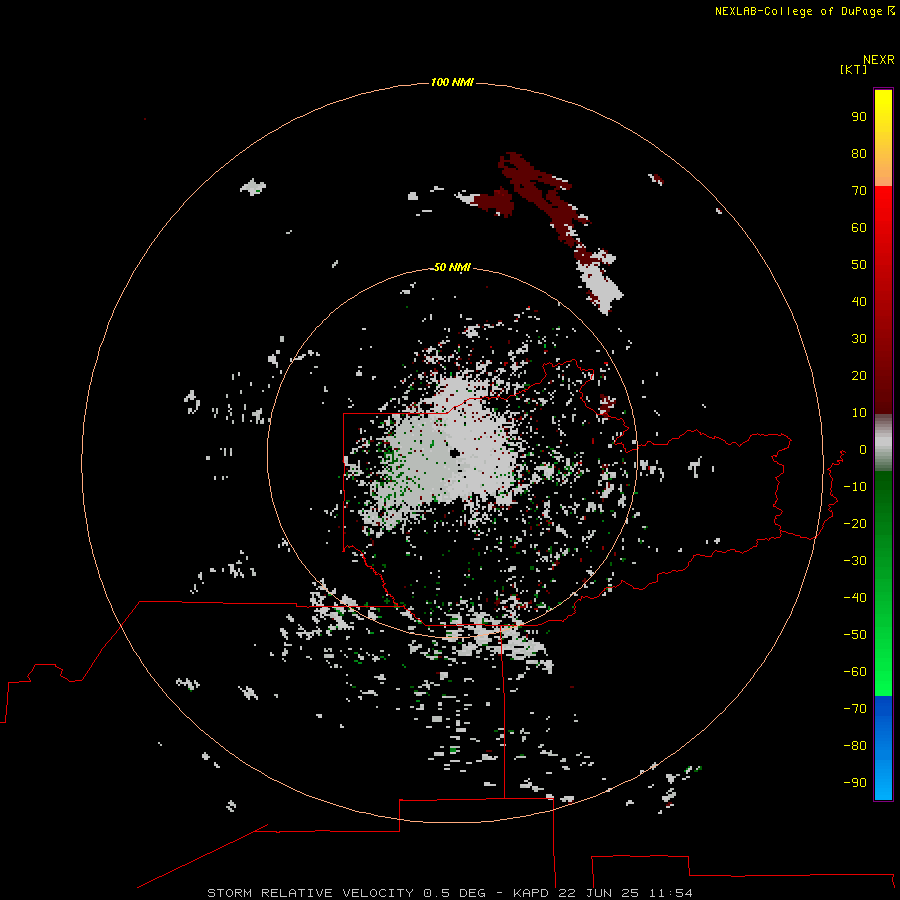
Task: Click the 90 knot value on scale
Action: pyautogui.click(x=859, y=117)
